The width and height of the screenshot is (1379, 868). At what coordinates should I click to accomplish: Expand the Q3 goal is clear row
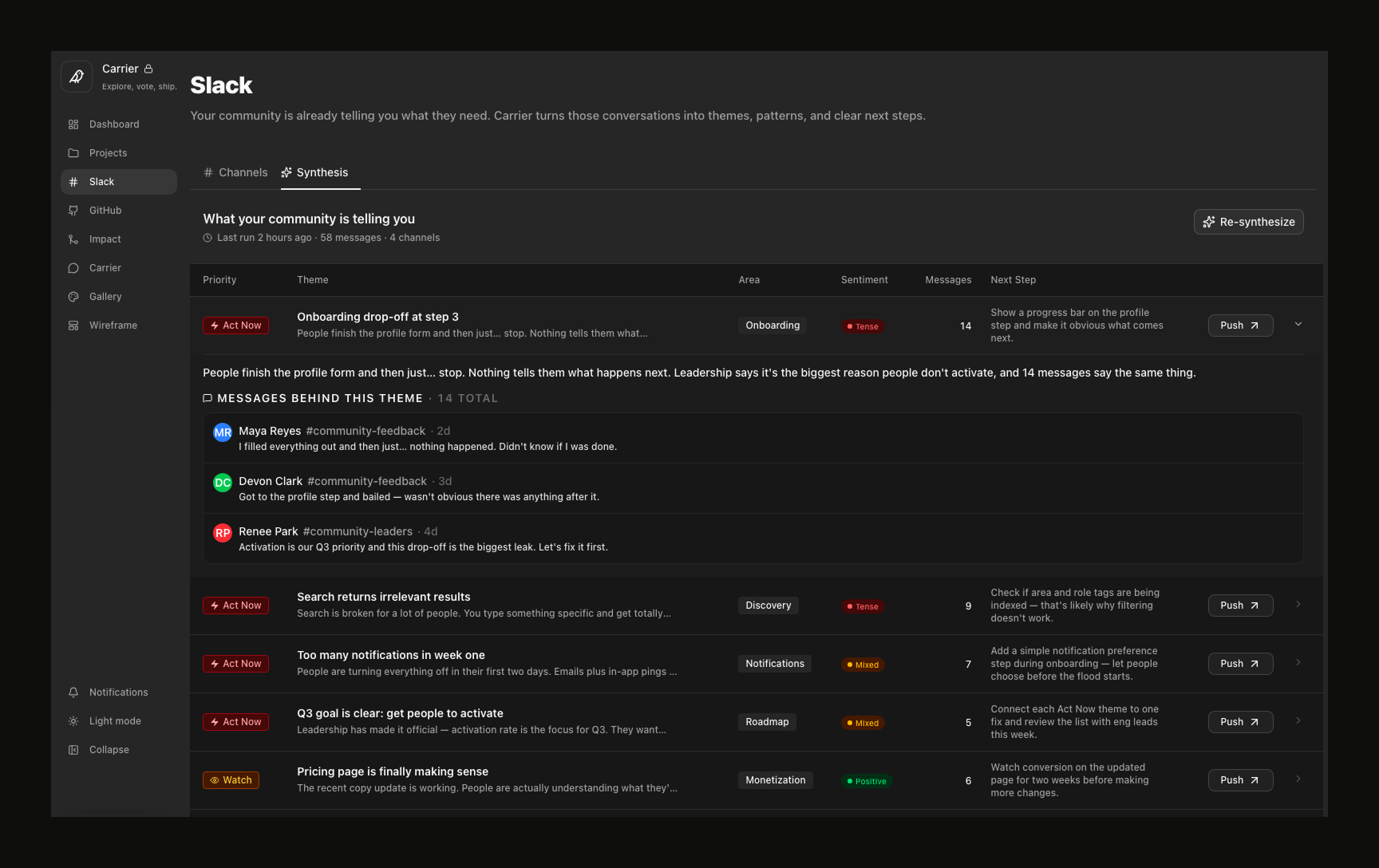coord(1298,720)
